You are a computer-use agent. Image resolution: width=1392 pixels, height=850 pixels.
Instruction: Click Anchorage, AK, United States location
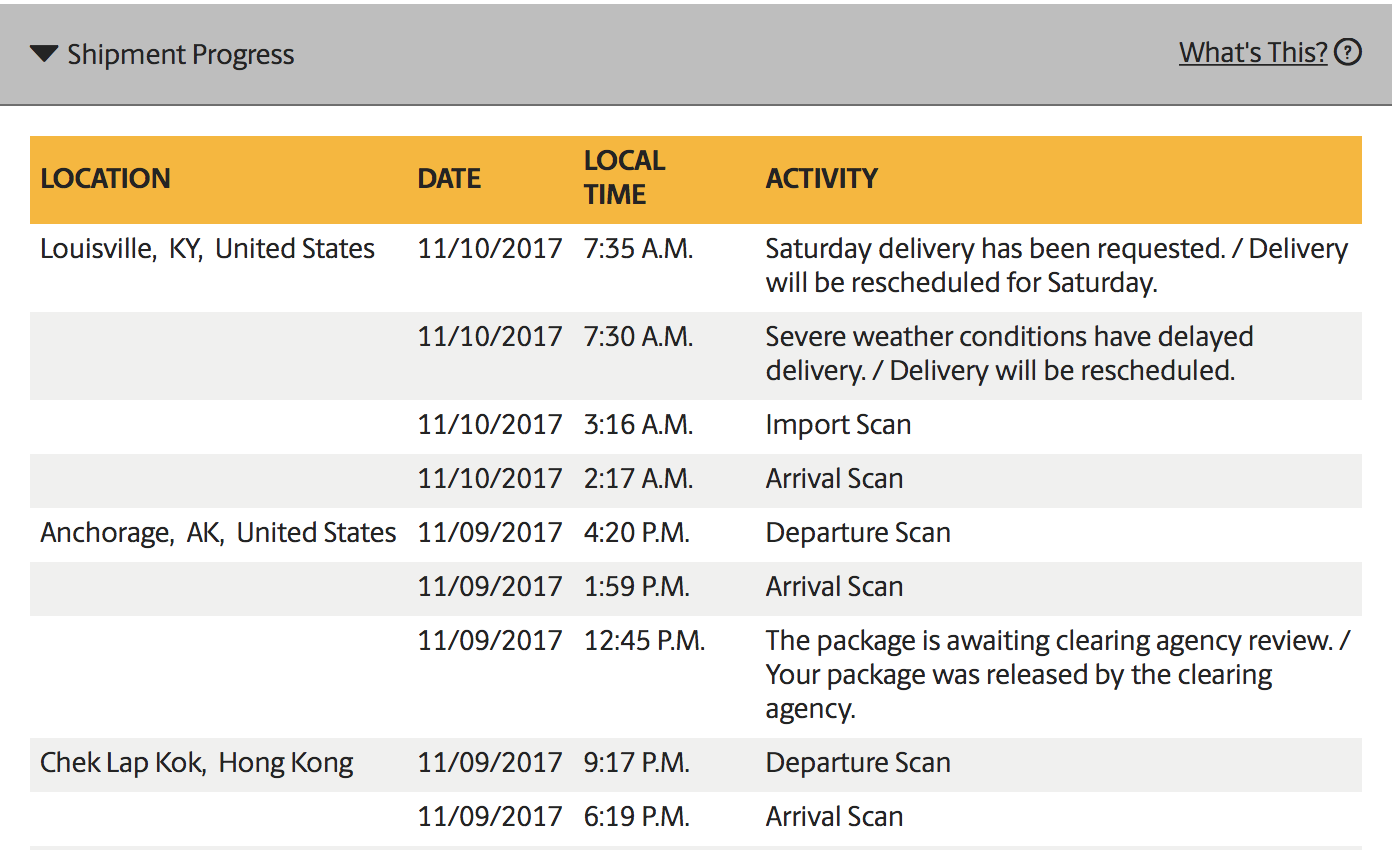(x=218, y=532)
